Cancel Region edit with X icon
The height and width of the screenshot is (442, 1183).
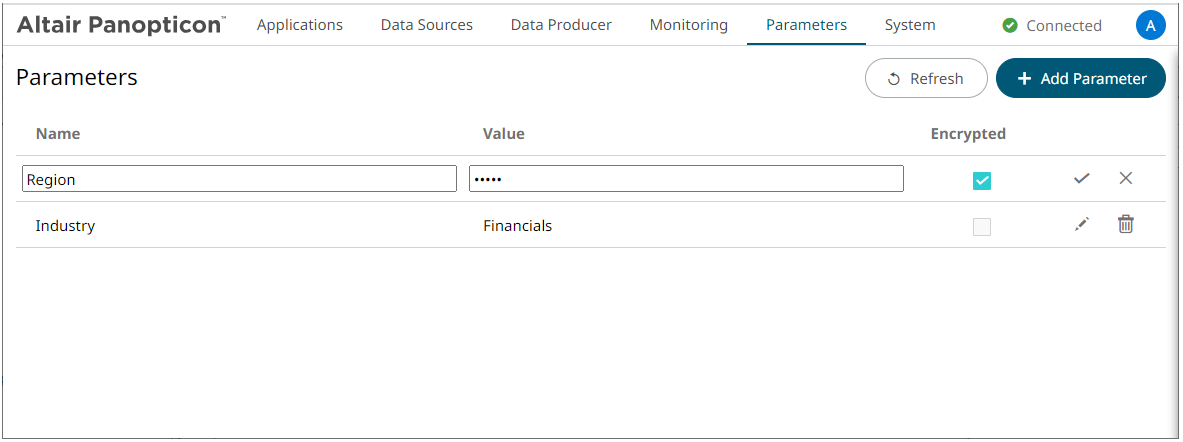1126,179
